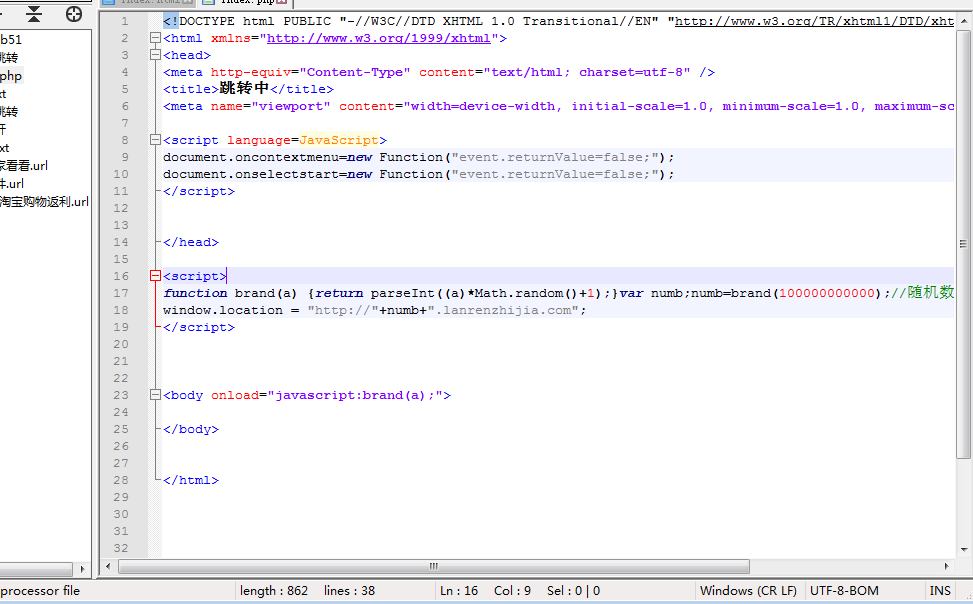Click the collapse-all arrows icon in the folder panel
This screenshot has height=604, width=973.
pos(35,14)
